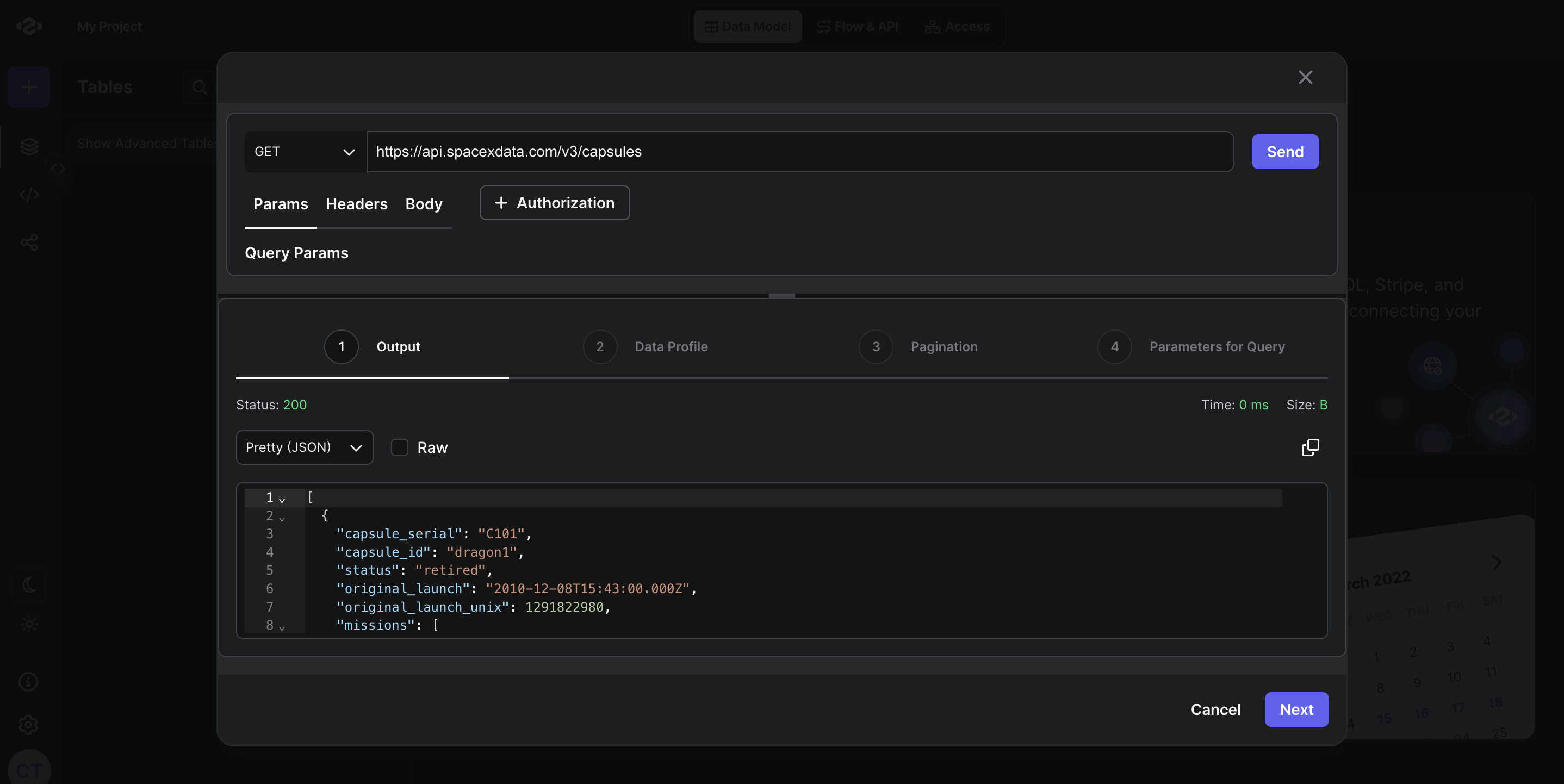This screenshot has height=784, width=1564.
Task: Open the layers sidebar icon
Action: tap(29, 146)
